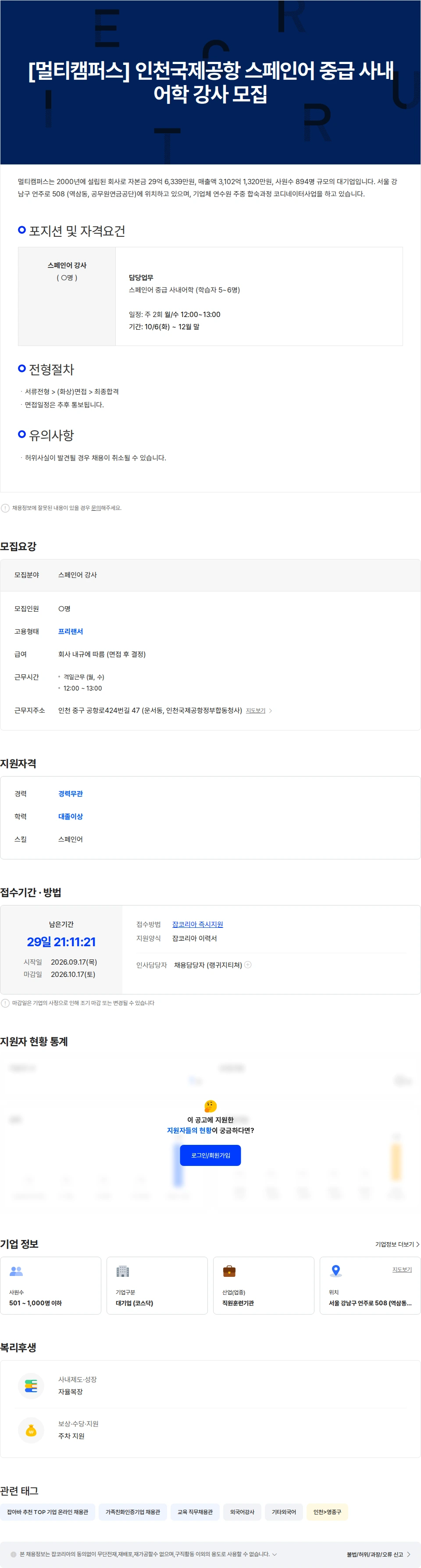Select the 잡아바 추천 TOP 기업 온라인 채용관 tag
The image size is (421, 1568).
[x=47, y=1511]
